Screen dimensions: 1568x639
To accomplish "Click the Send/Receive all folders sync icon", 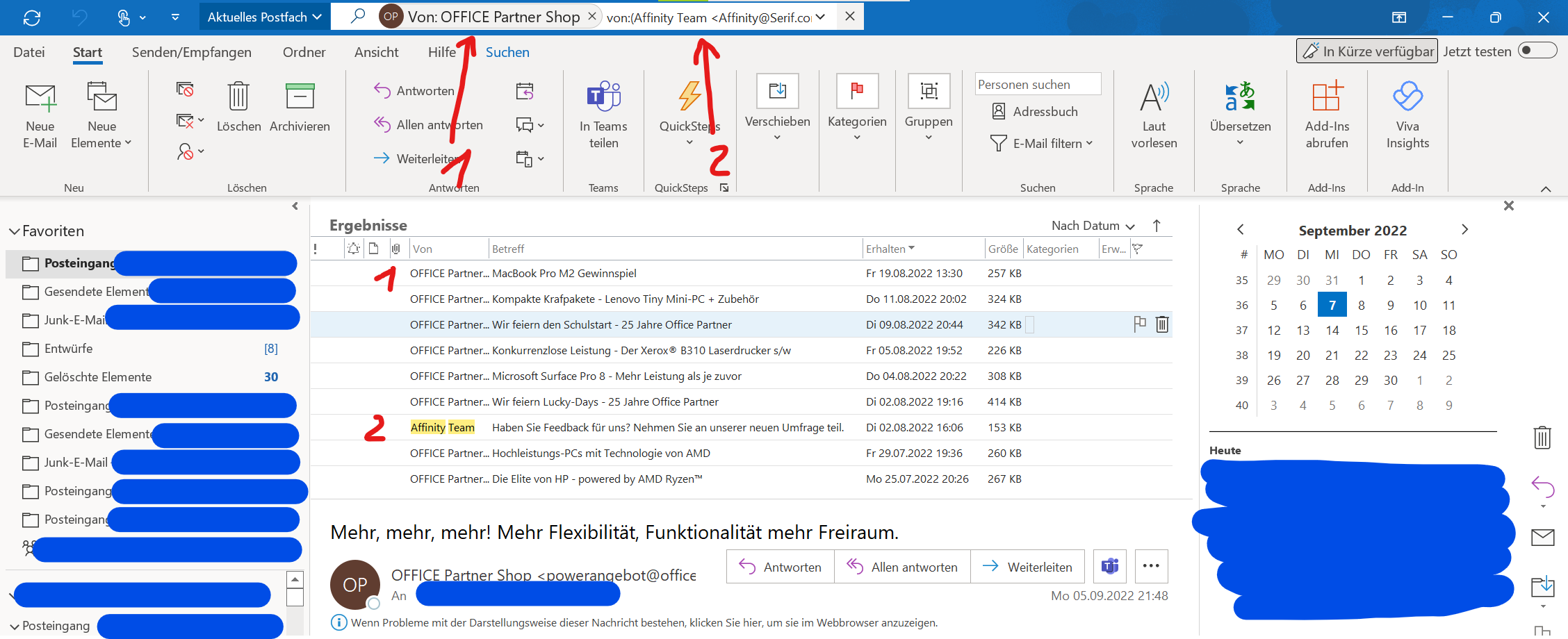I will 32,17.
